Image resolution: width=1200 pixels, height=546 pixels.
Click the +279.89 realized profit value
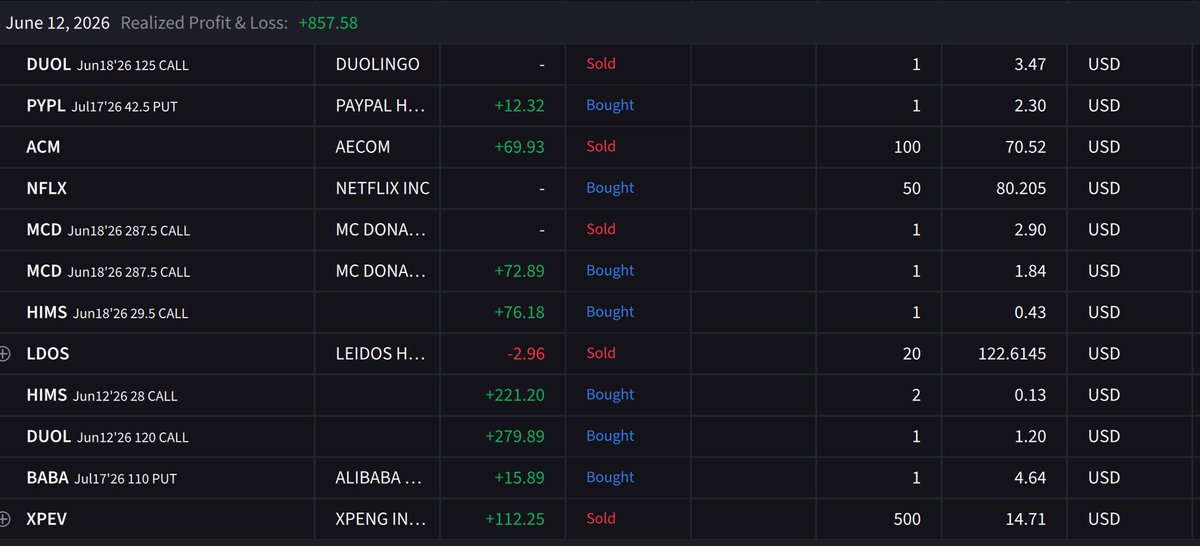coord(515,436)
